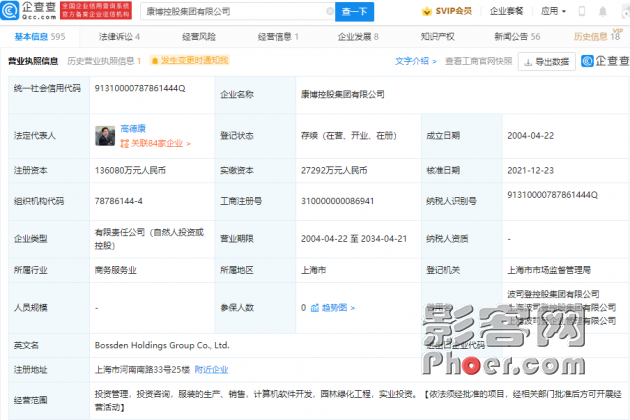The height and width of the screenshot is (420, 630).
Task: Select English name Bossden Holdings Group Co., Ltd.
Action: (x=162, y=346)
